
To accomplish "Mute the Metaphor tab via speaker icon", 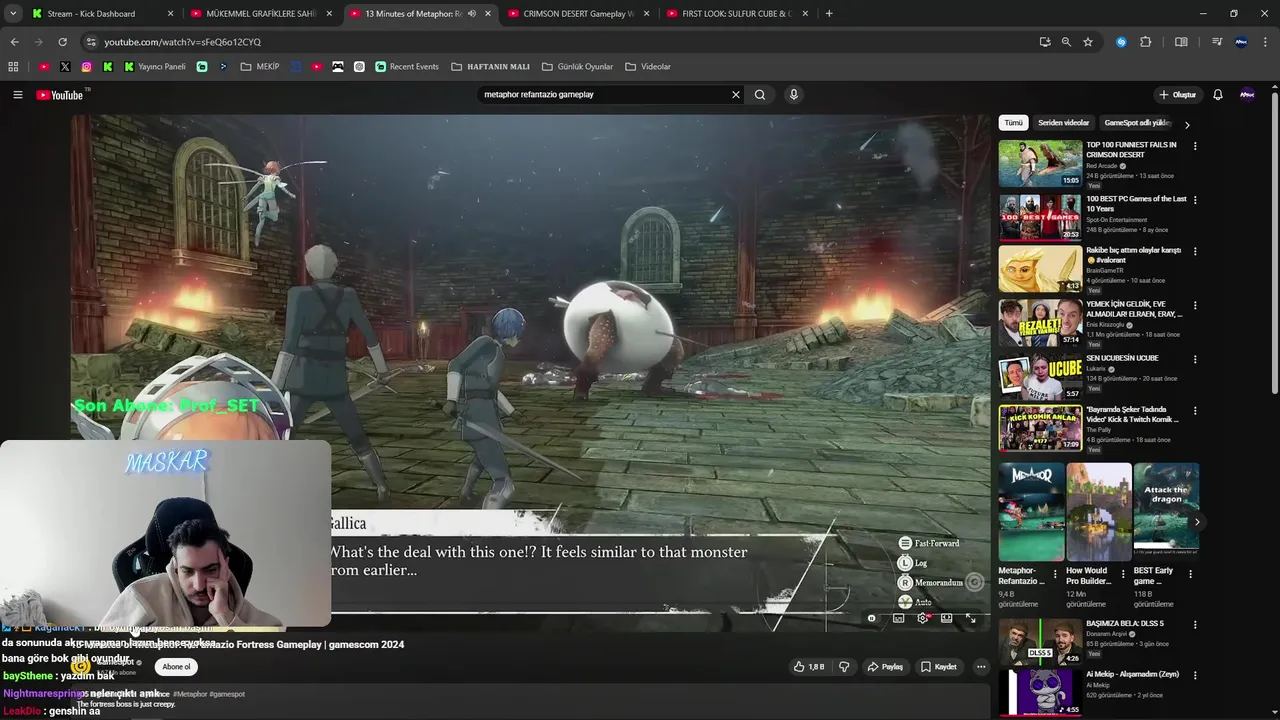I will 472,14.
